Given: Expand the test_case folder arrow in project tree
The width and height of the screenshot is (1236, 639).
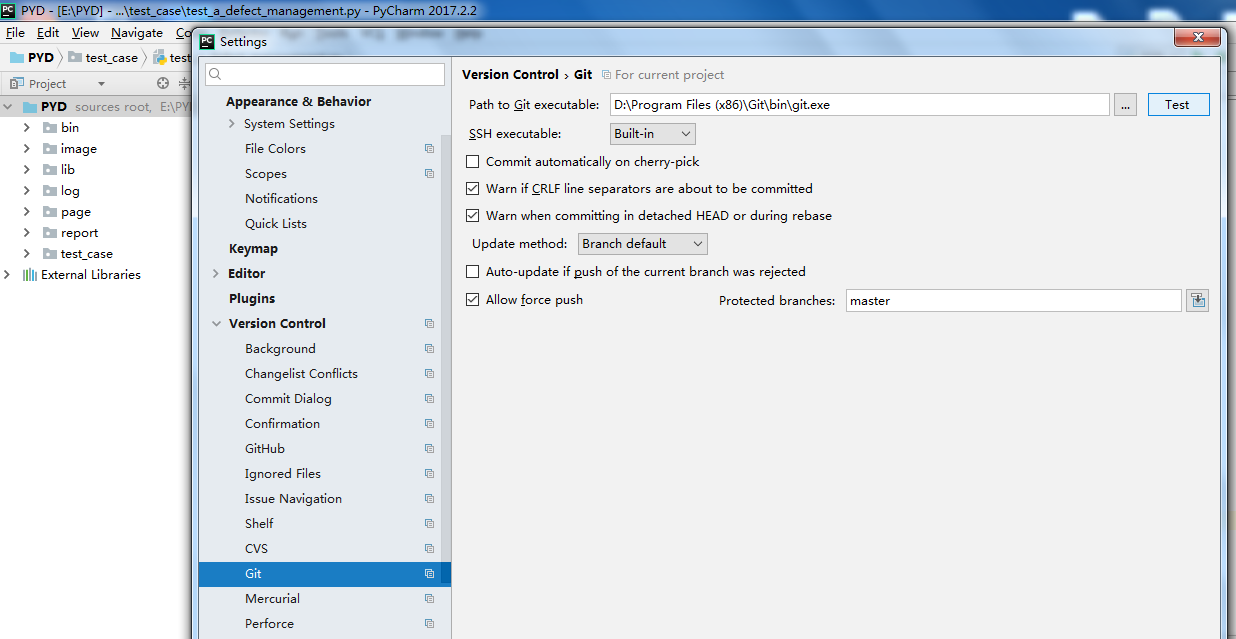Looking at the screenshot, I should 27,253.
